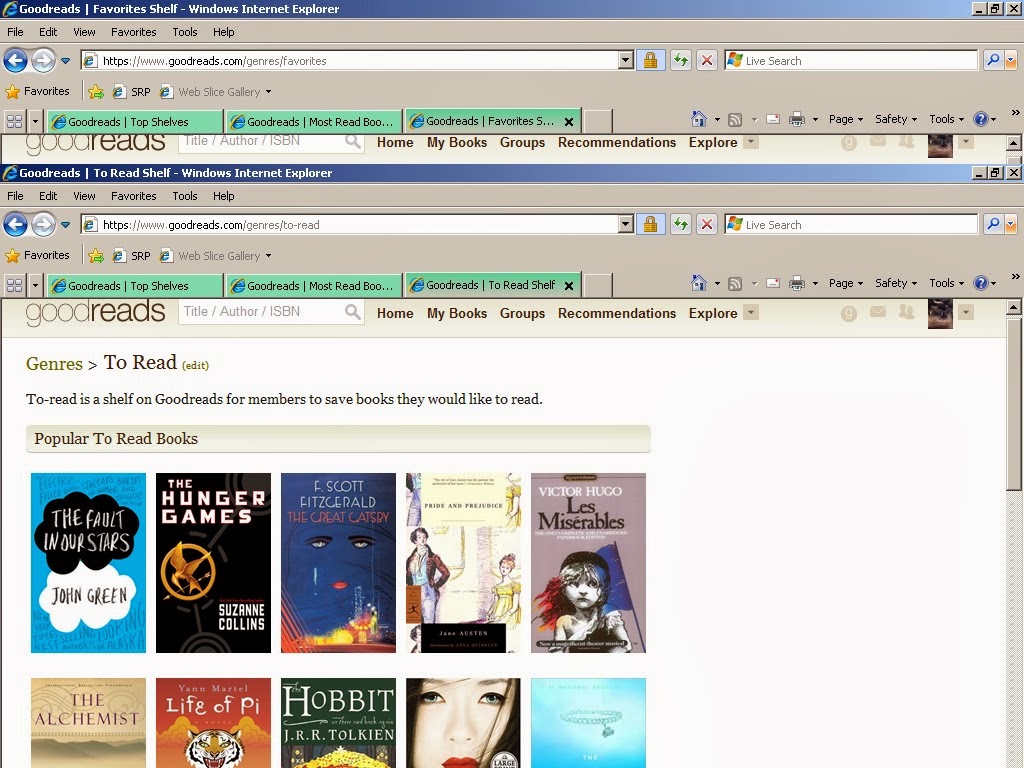Click Genres breadcrumb link
The height and width of the screenshot is (768, 1024).
click(x=54, y=364)
